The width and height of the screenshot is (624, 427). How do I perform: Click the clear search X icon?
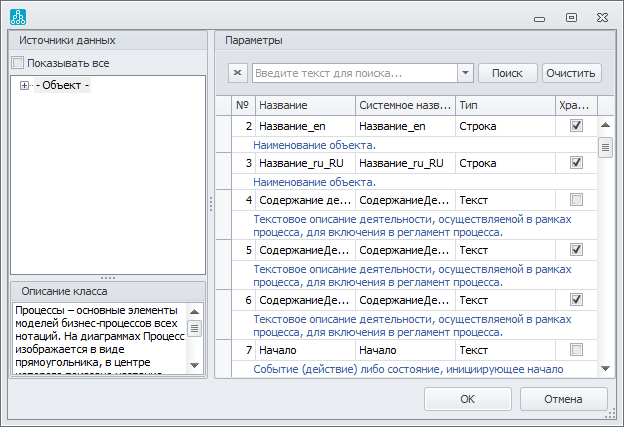[237, 73]
